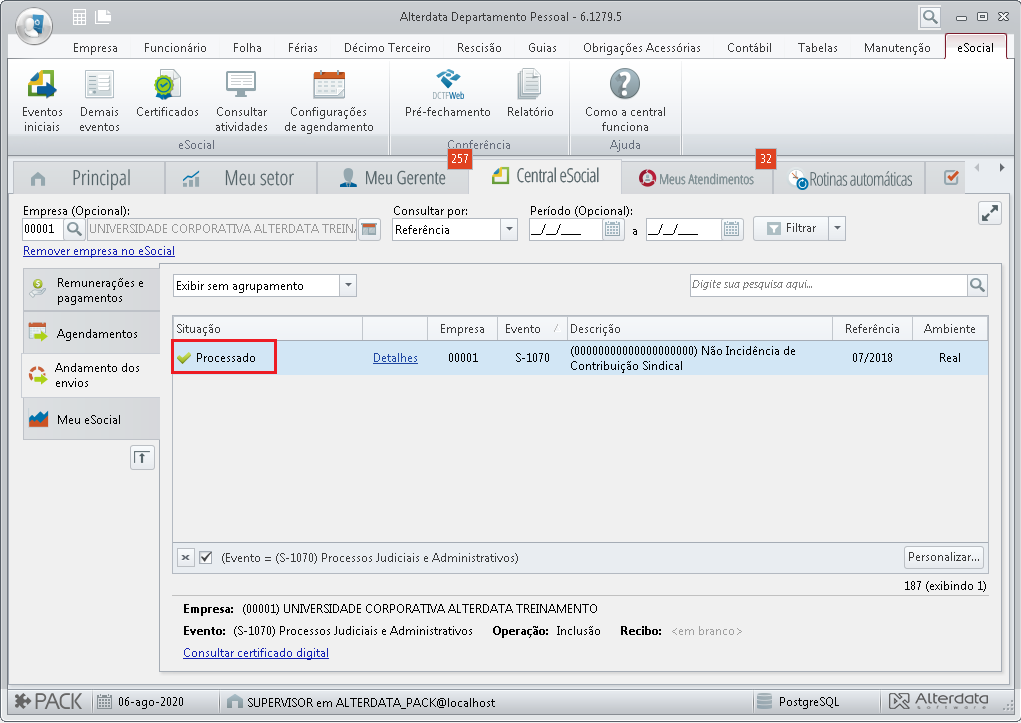1021x723 pixels.
Task: Open Configurações de agendamento
Action: coord(329,101)
